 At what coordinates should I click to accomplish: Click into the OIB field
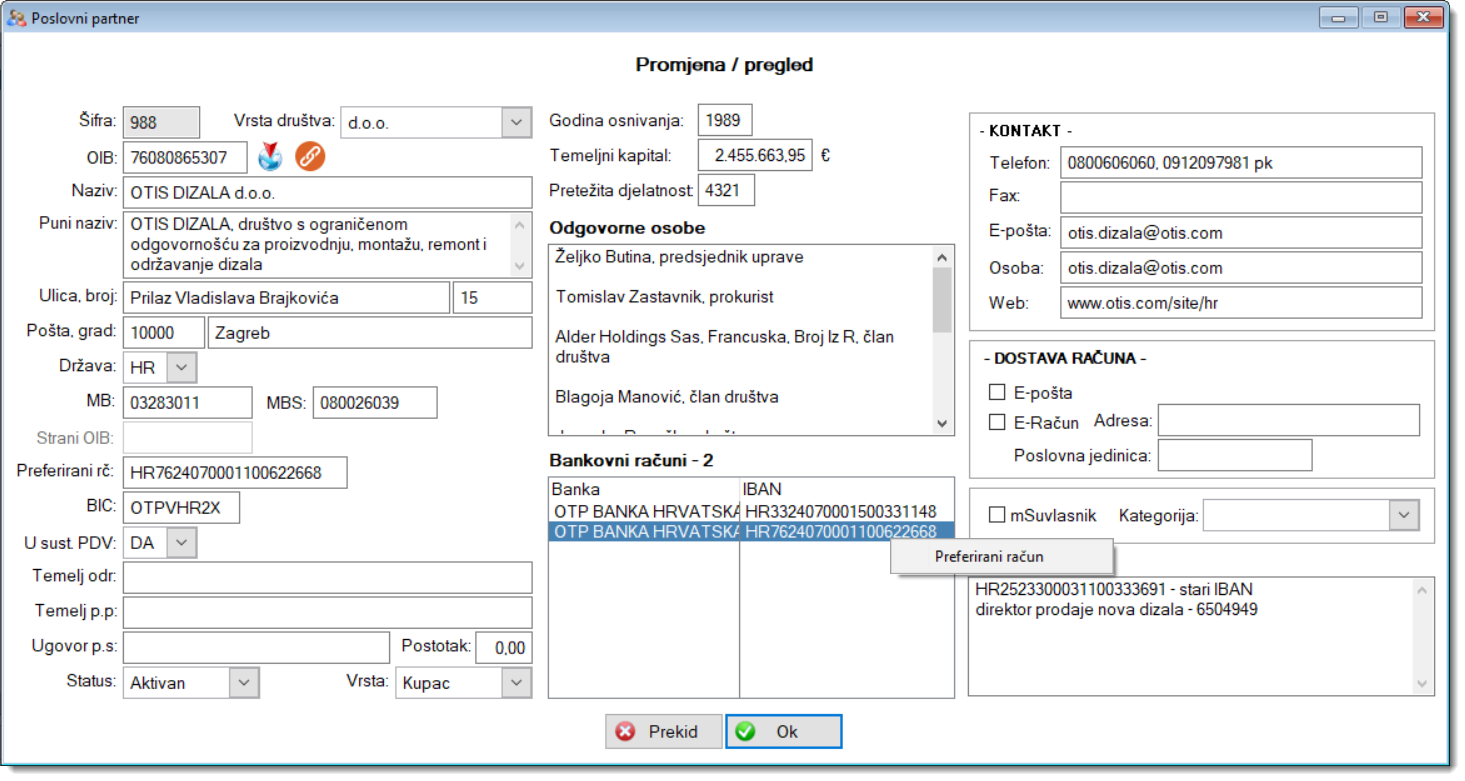185,157
